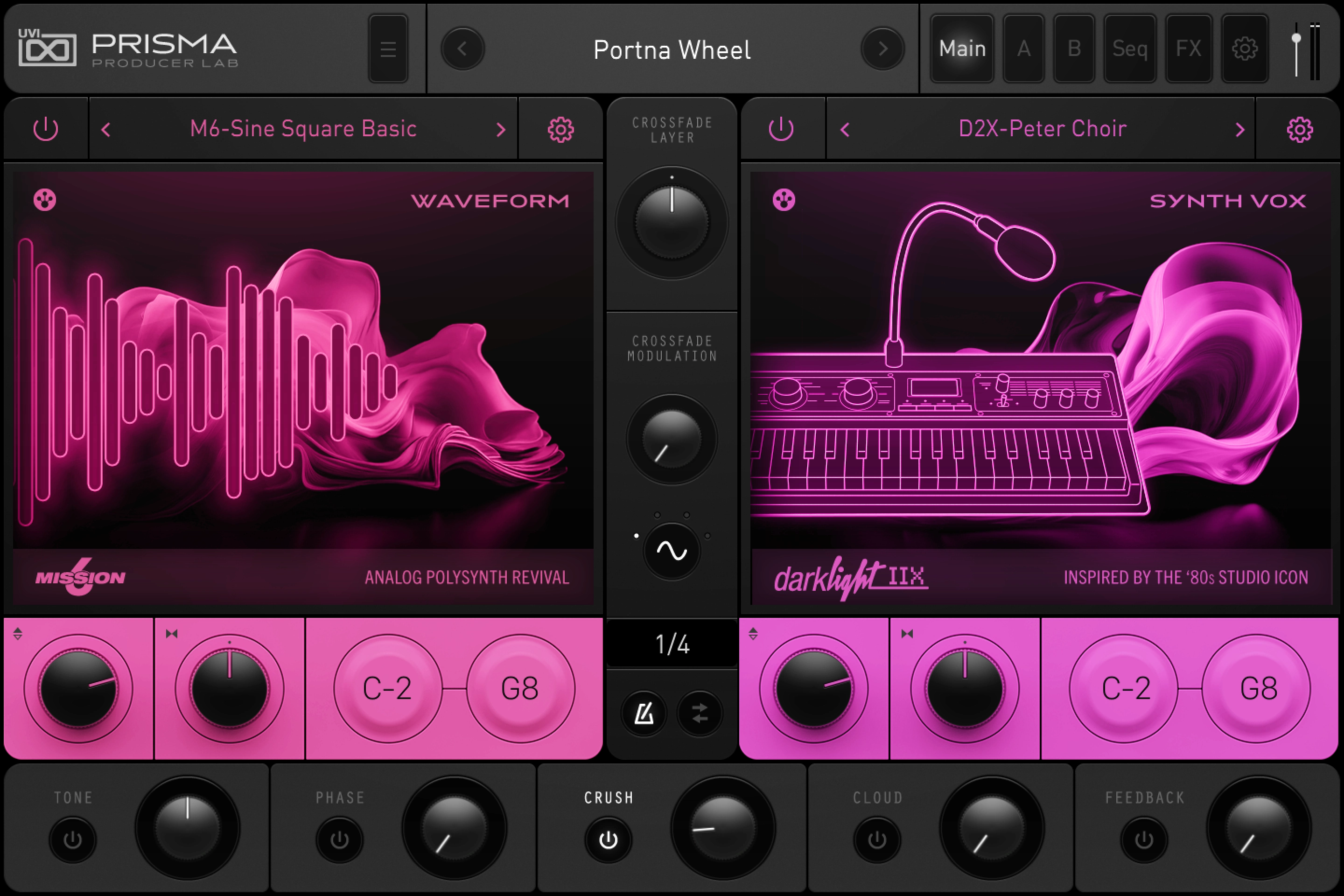Open the settings gear of the M6-Sine Square Basic layer

click(x=560, y=130)
